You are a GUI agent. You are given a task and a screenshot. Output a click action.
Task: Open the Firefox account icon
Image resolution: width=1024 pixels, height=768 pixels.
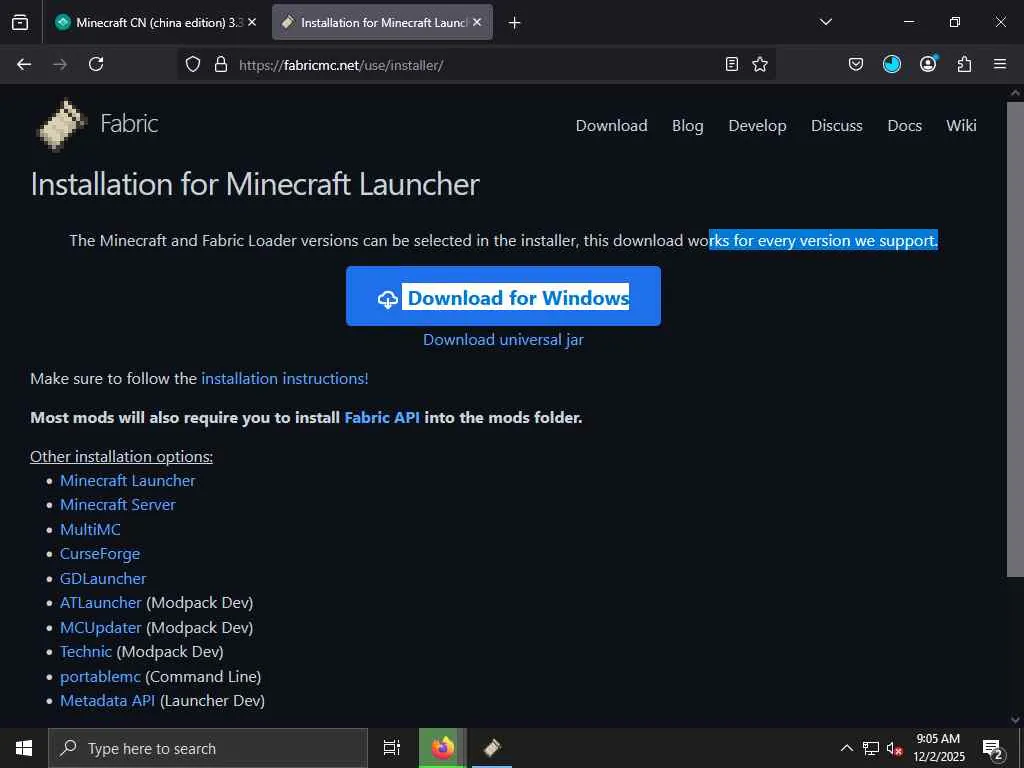[x=928, y=64]
